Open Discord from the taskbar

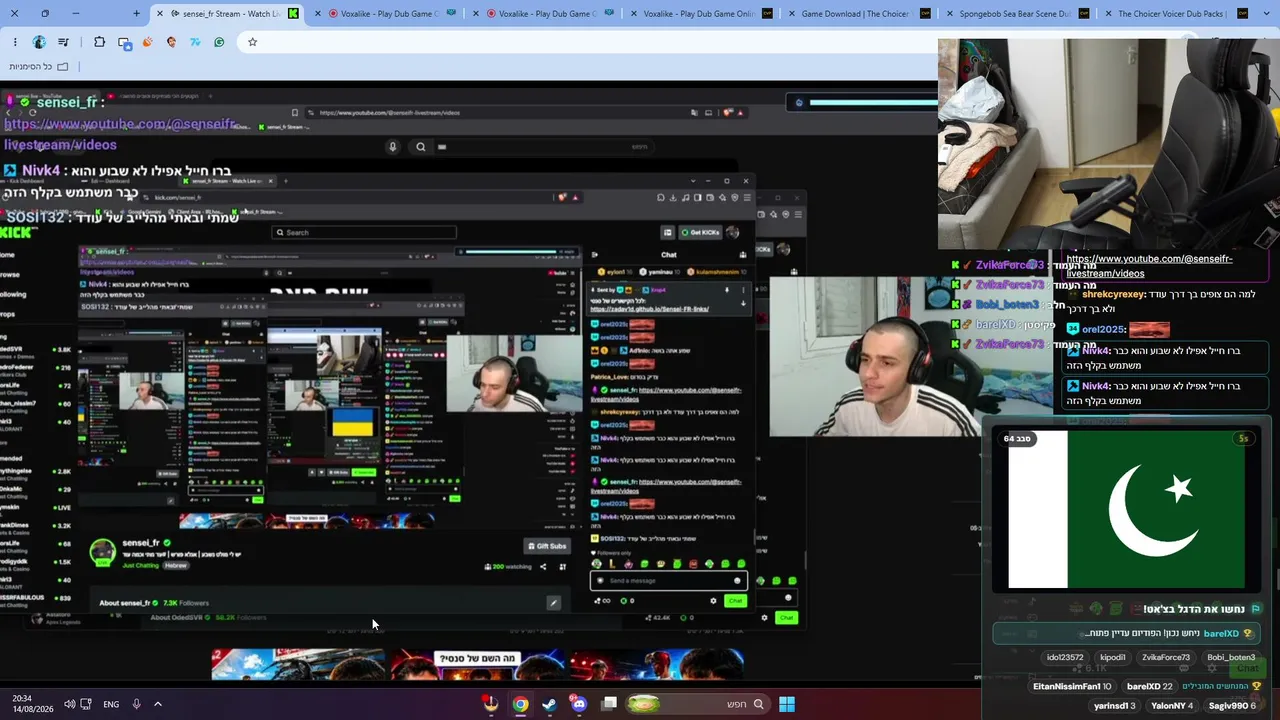579,704
